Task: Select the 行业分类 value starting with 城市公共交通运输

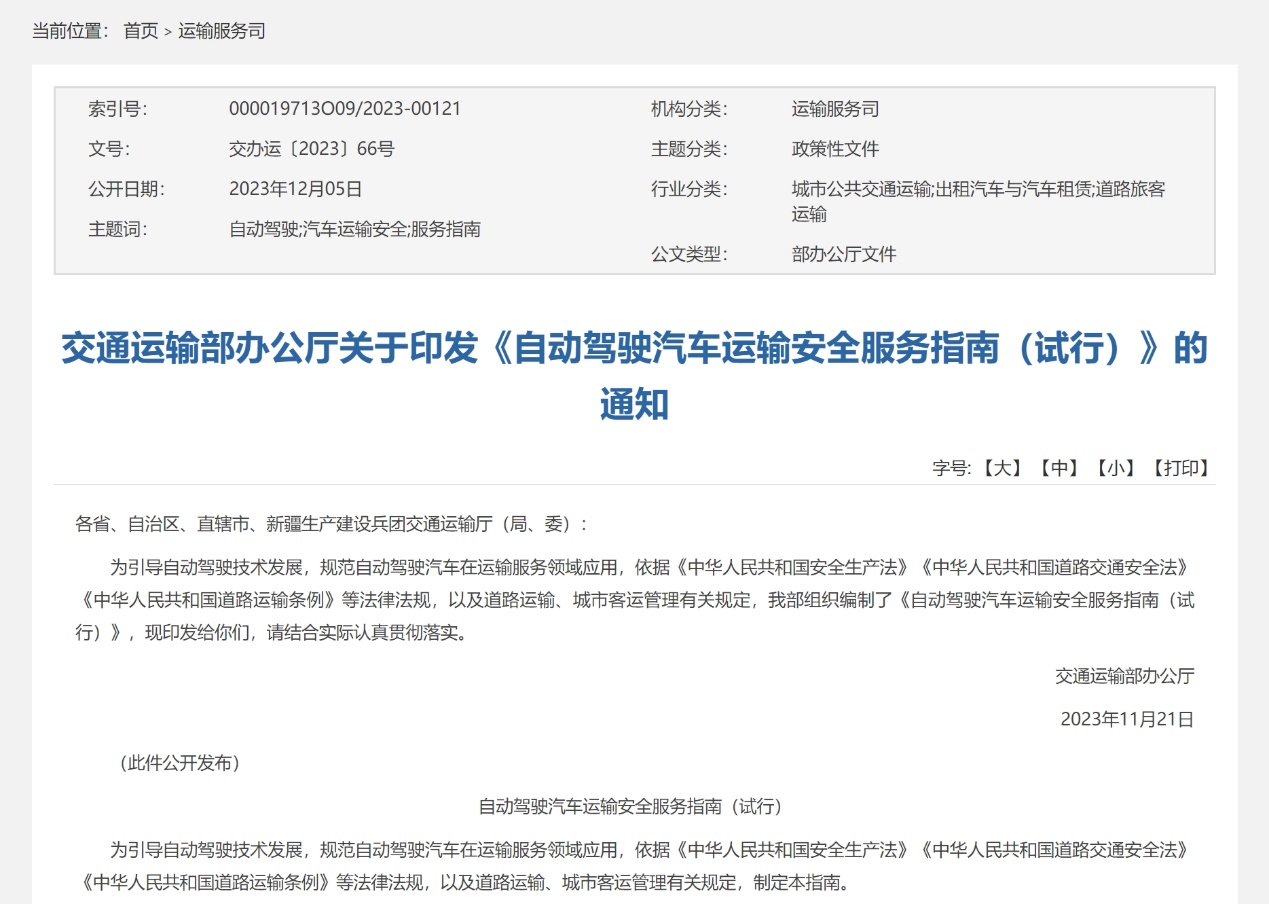Action: [978, 201]
